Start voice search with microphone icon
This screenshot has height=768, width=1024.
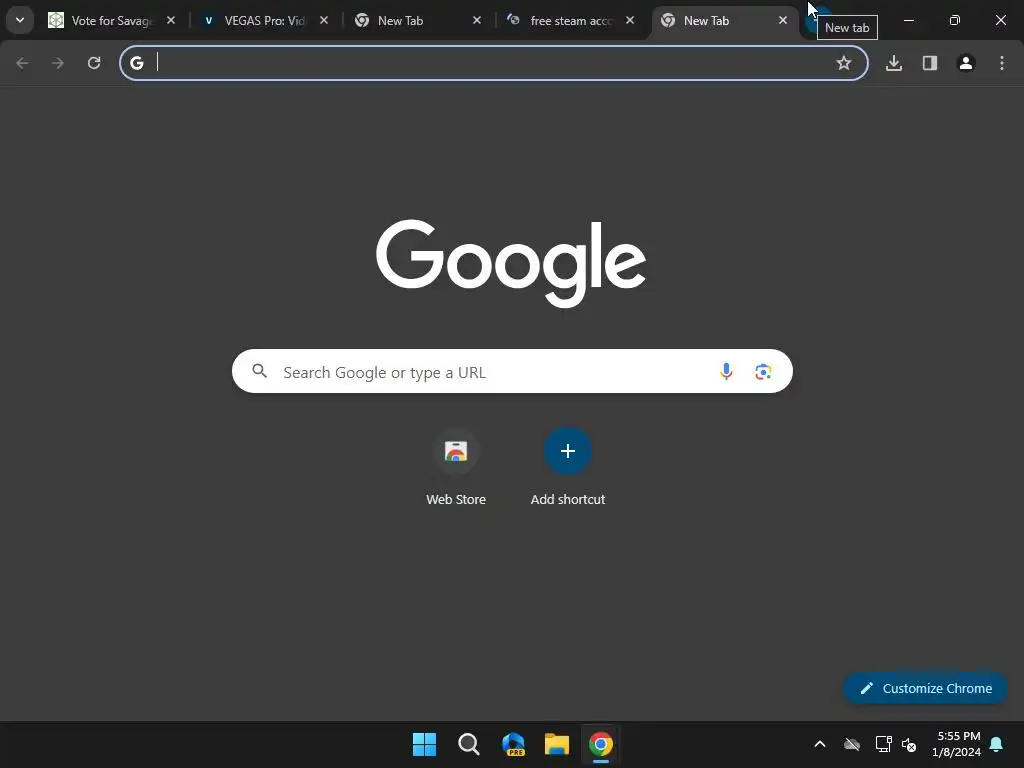pyautogui.click(x=726, y=372)
